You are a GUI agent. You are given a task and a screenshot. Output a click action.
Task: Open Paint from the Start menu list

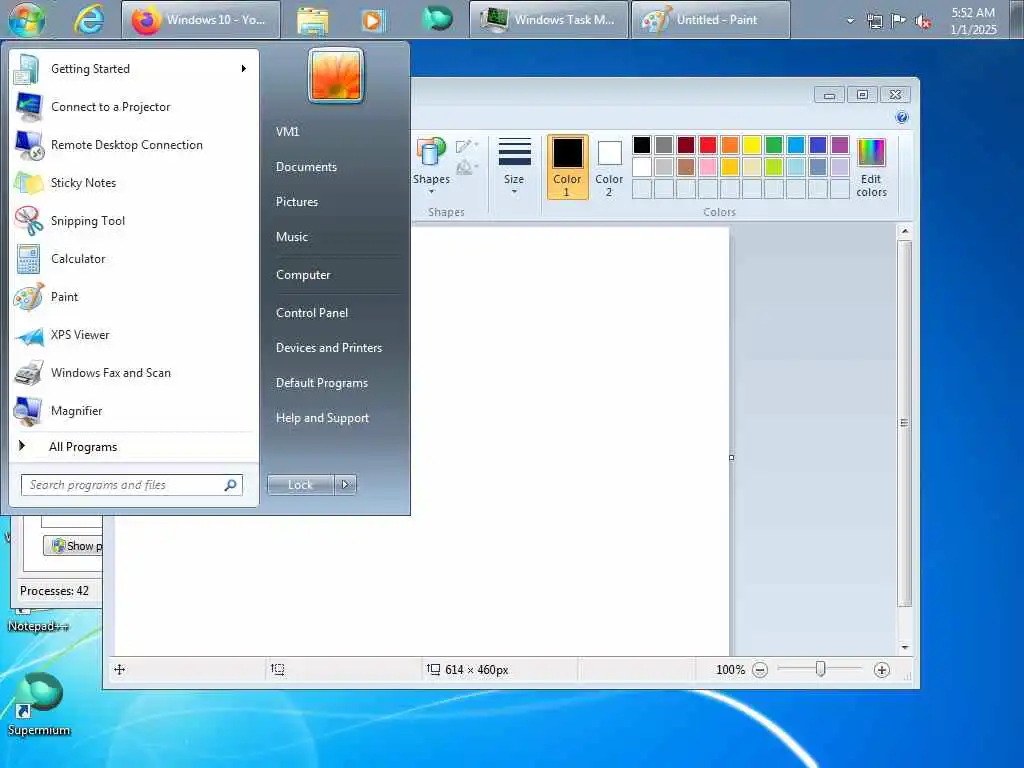134,296
